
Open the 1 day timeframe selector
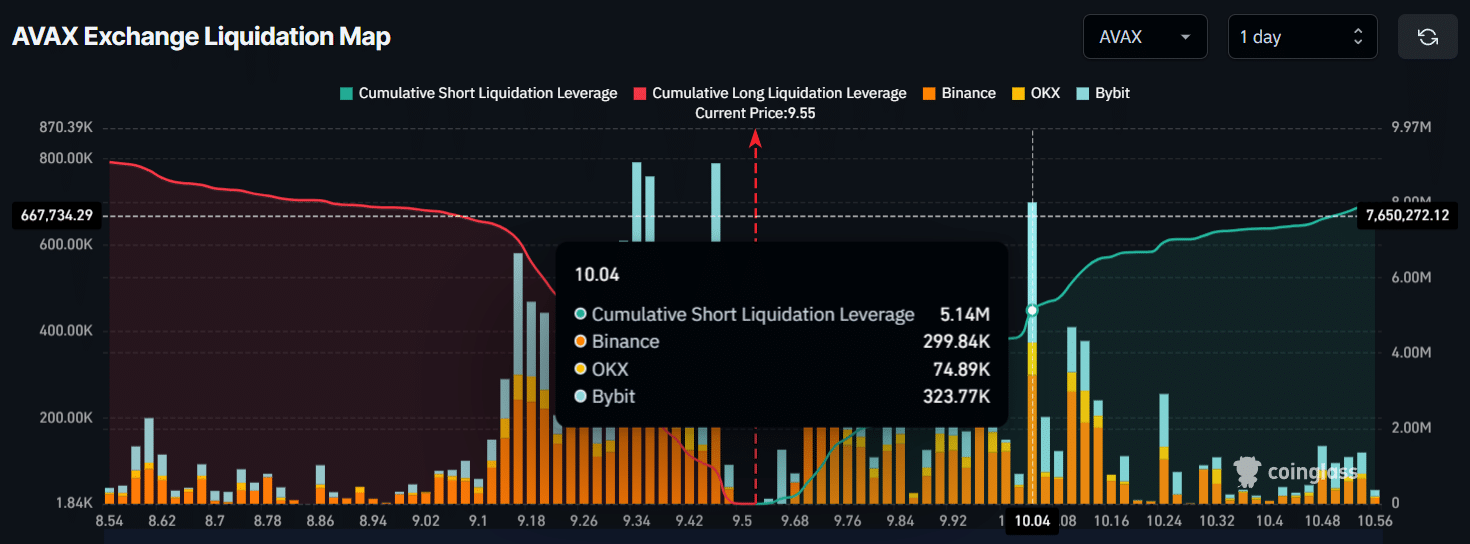[1301, 37]
